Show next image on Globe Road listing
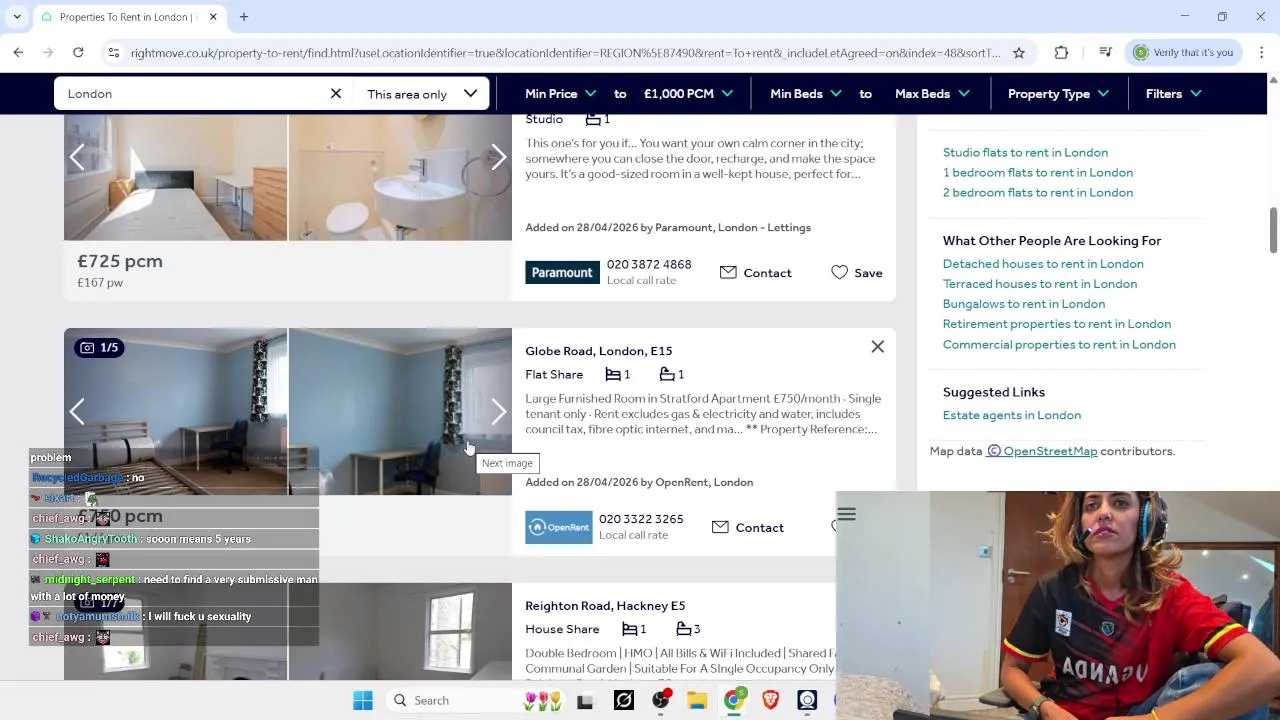 click(498, 412)
